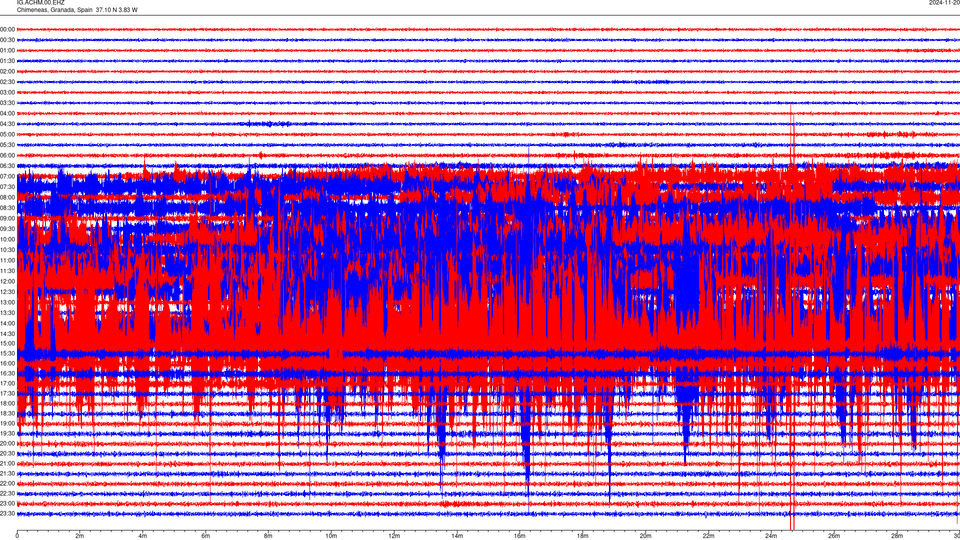Click the 04:30 time label
Image resolution: width=960 pixels, height=540 pixels.
tap(7, 124)
